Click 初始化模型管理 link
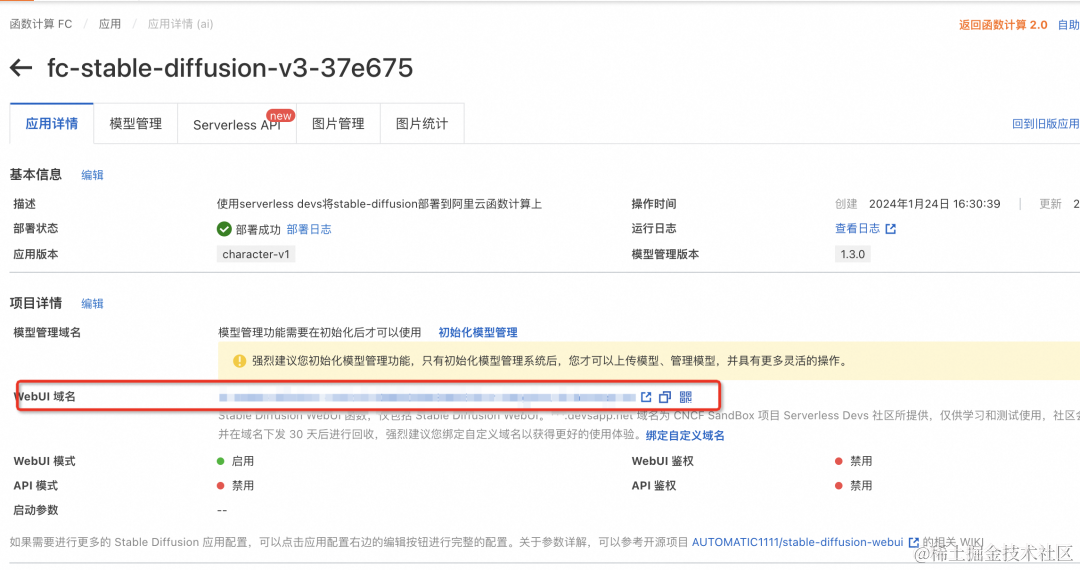This screenshot has height=570, width=1080. pyautogui.click(x=478, y=332)
